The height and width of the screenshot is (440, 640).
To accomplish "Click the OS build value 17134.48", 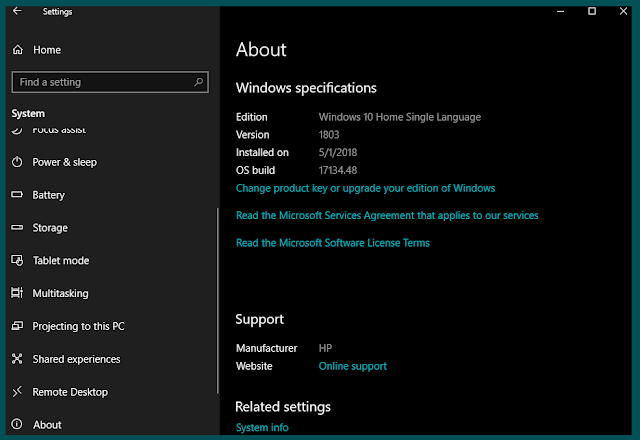I will coord(338,170).
